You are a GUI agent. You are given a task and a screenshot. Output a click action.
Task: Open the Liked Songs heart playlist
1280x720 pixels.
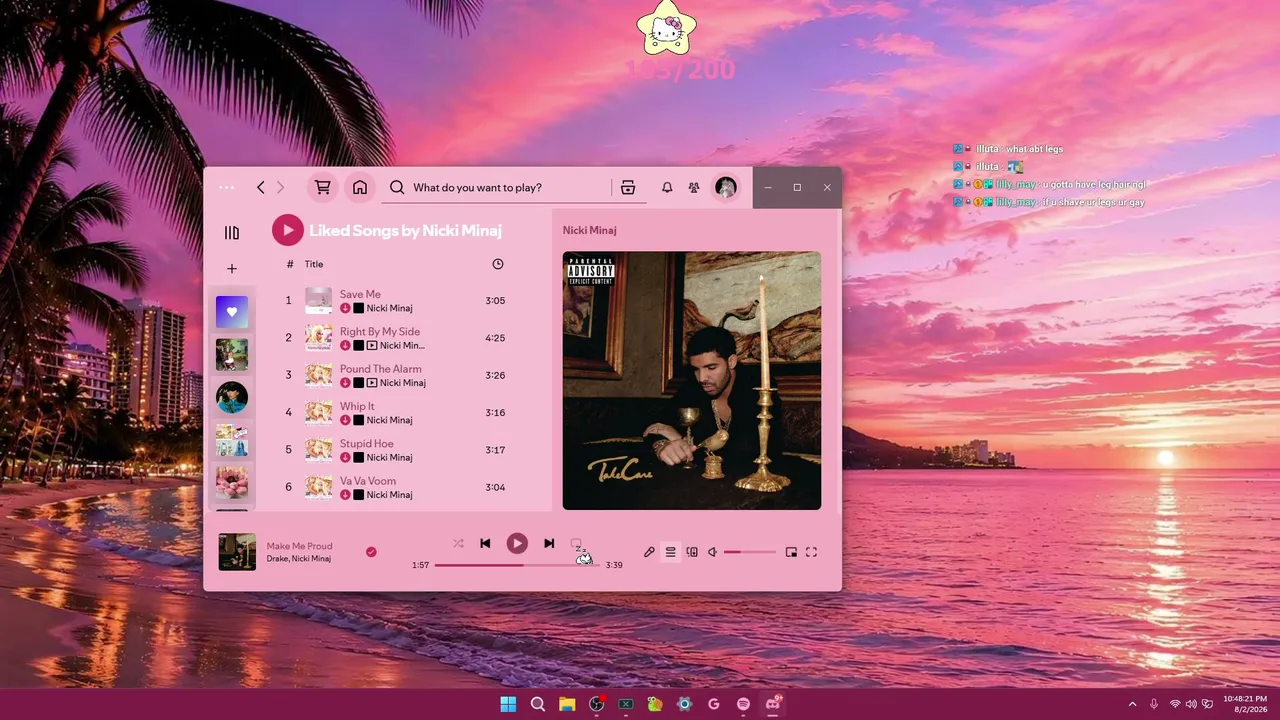point(232,312)
